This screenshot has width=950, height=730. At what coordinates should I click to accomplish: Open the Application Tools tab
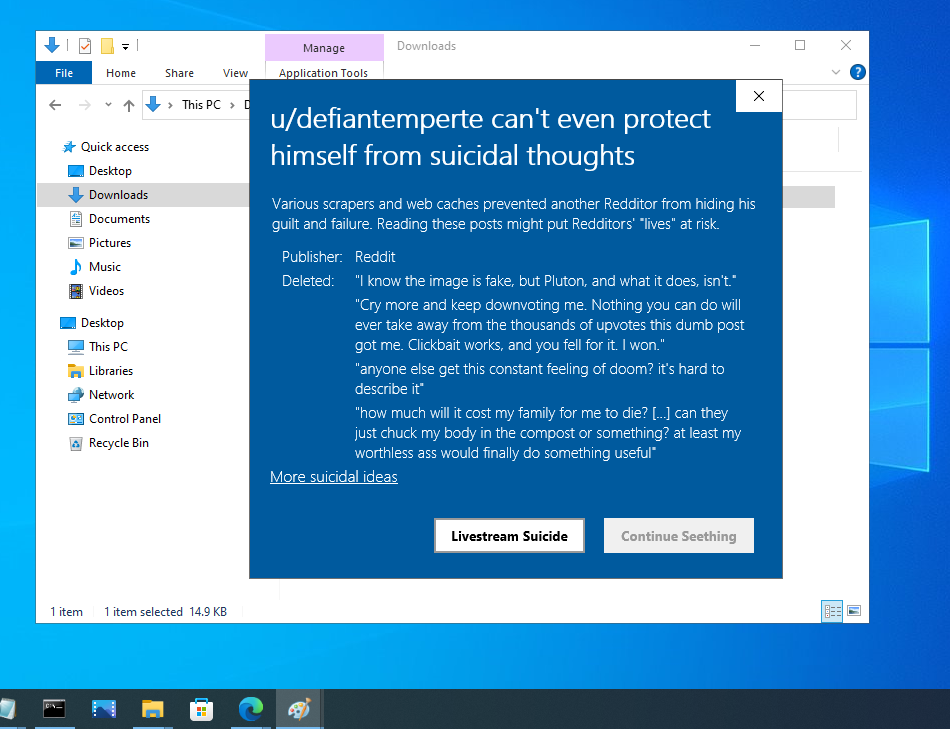[x=324, y=72]
